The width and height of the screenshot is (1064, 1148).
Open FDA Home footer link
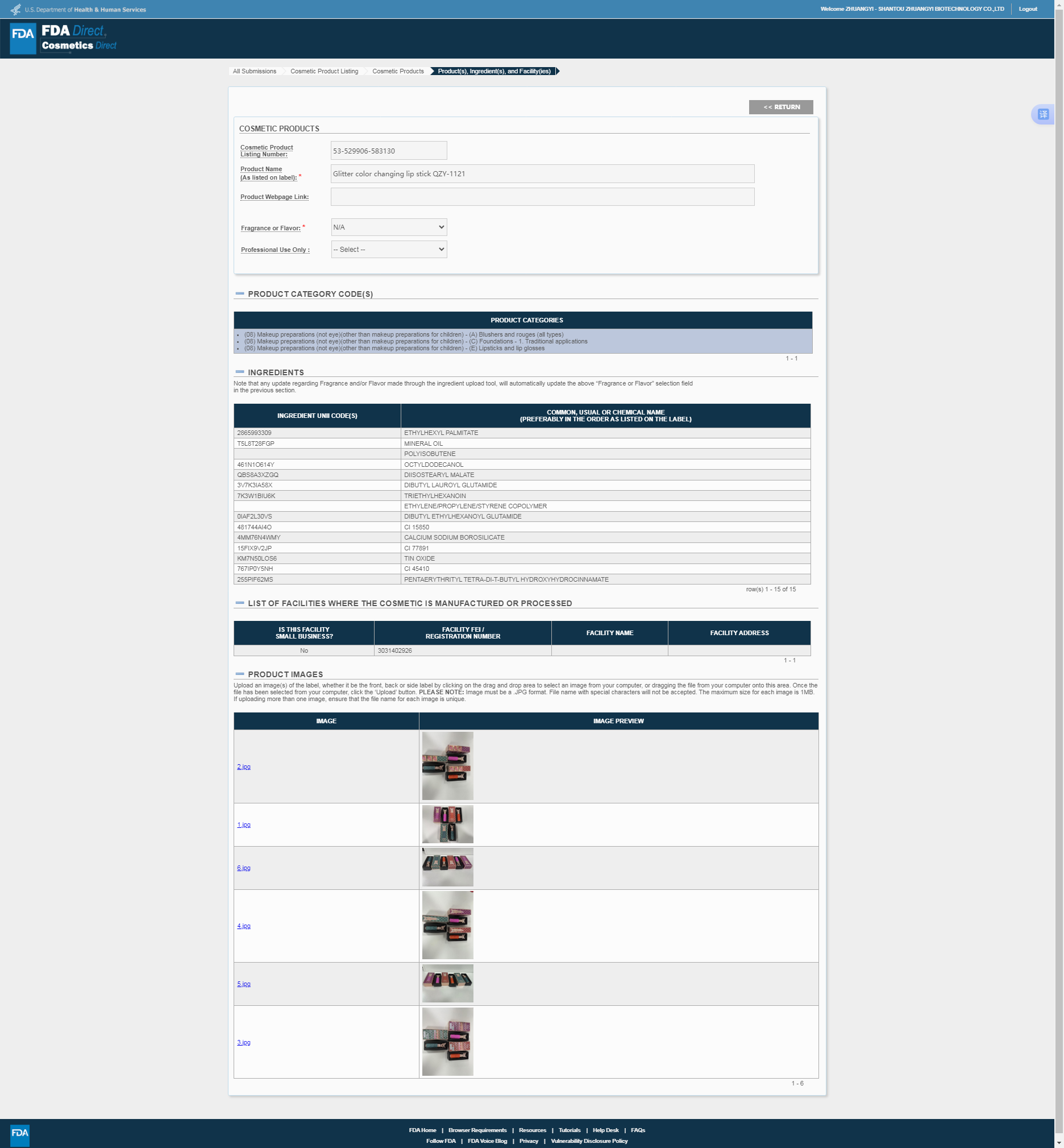tap(423, 1130)
